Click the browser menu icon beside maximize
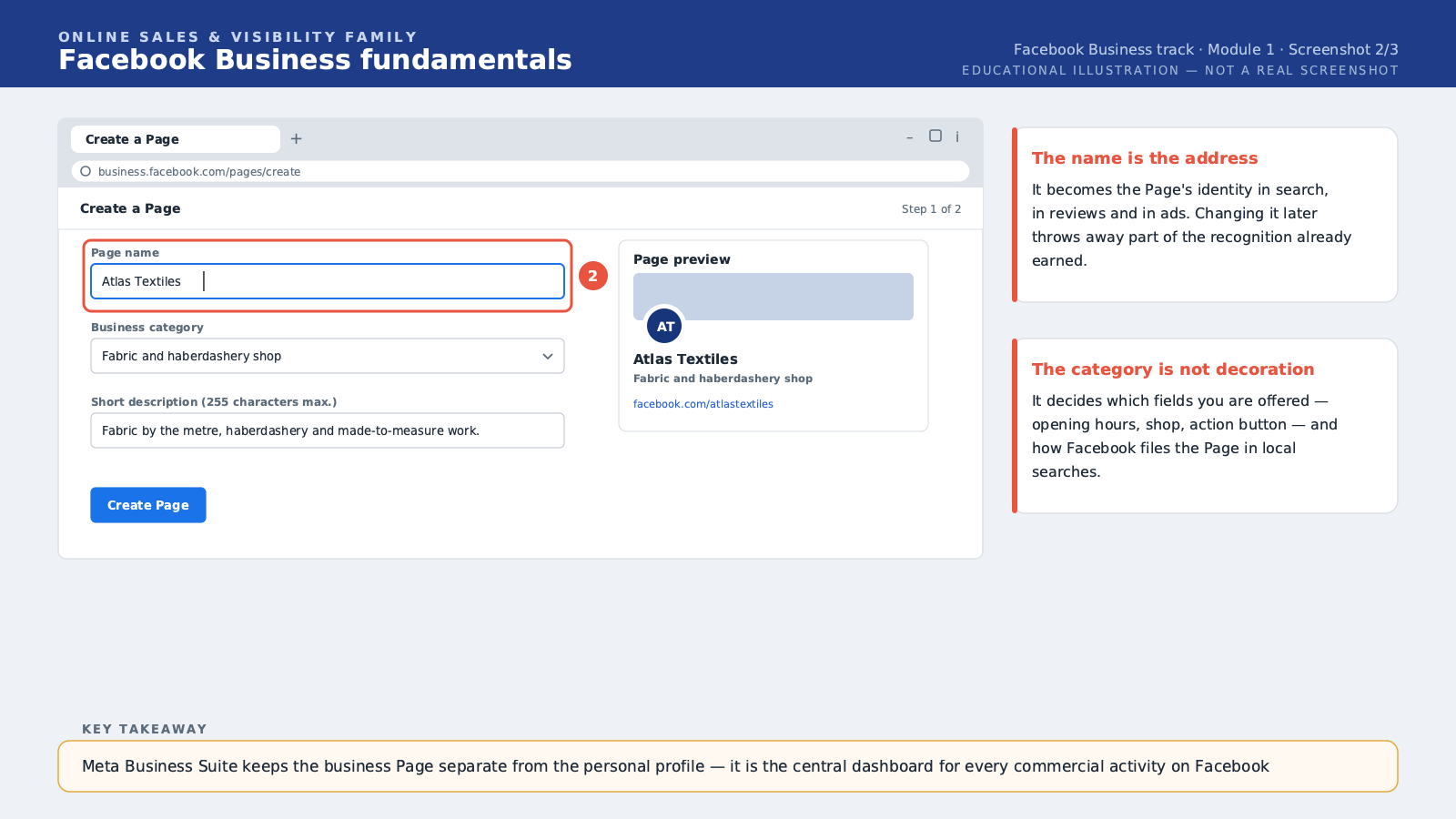 [x=957, y=136]
